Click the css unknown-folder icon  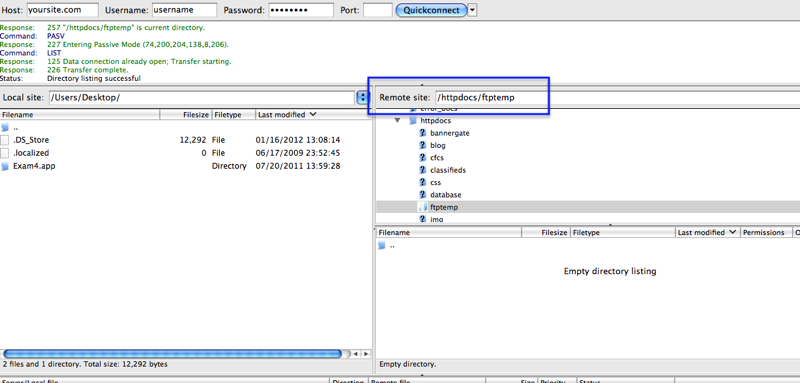click(x=422, y=182)
